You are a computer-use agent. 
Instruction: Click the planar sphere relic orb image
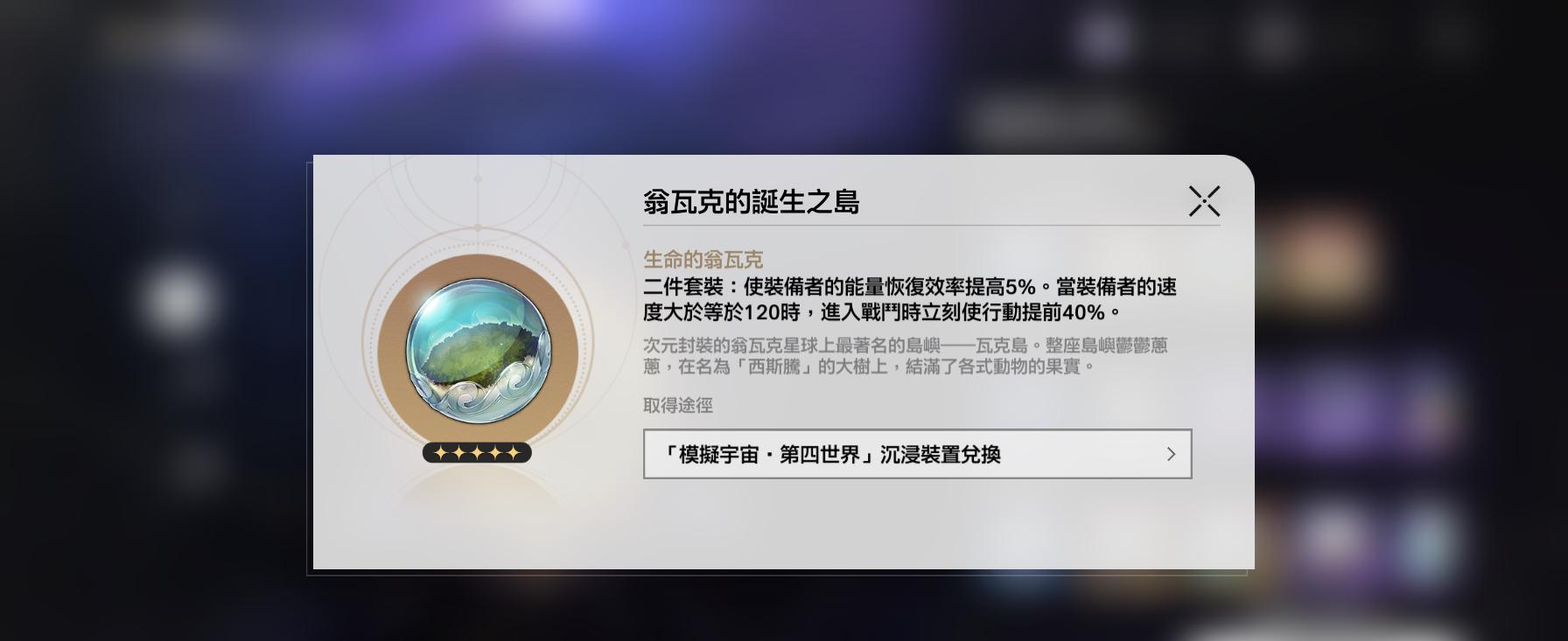478,350
